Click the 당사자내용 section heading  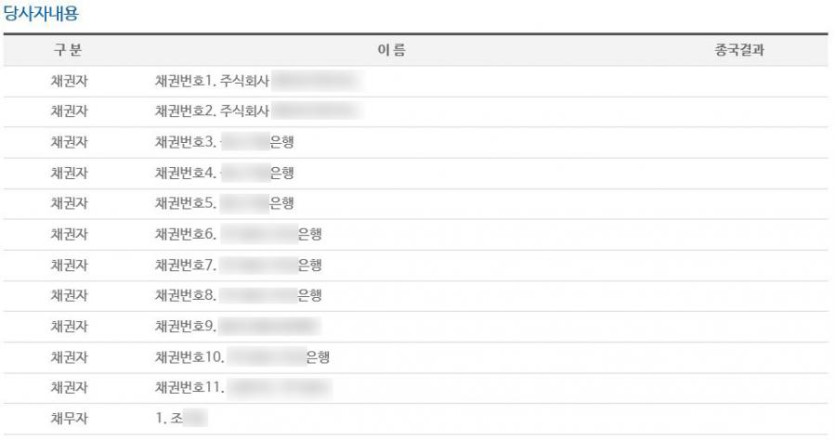pyautogui.click(x=40, y=13)
